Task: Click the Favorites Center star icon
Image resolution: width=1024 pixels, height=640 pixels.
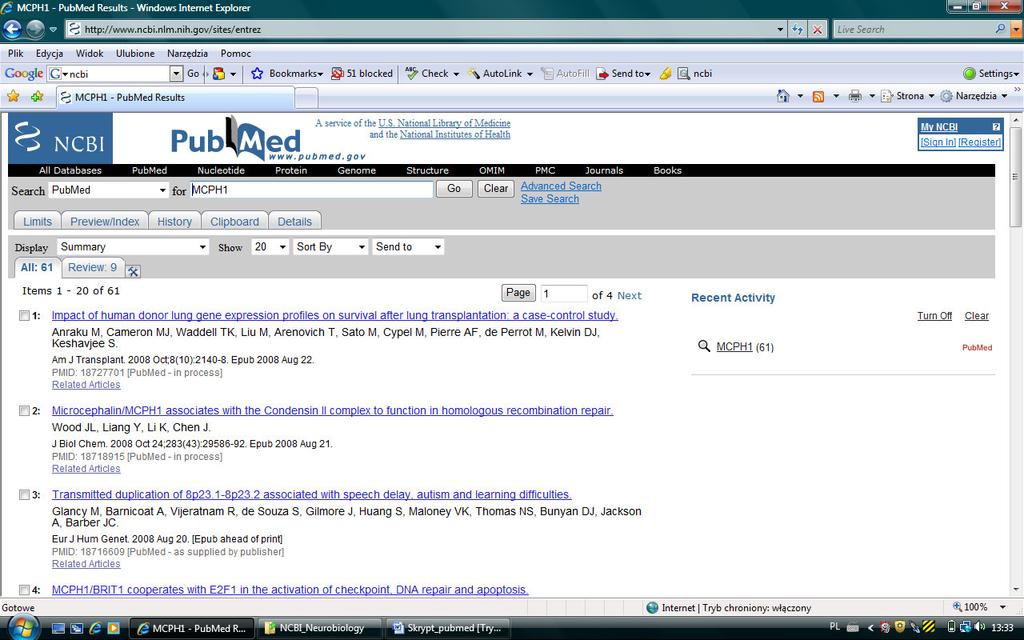Action: click(13, 97)
